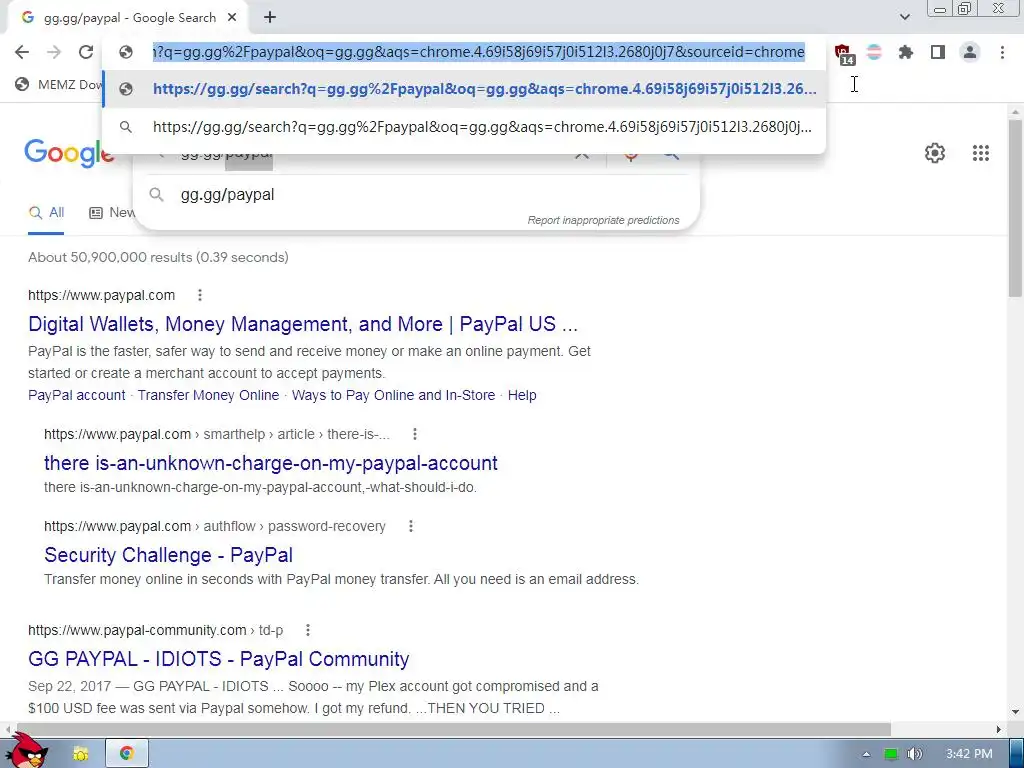The image size is (1024, 768).
Task: Go back to the previous page
Action: (22, 52)
